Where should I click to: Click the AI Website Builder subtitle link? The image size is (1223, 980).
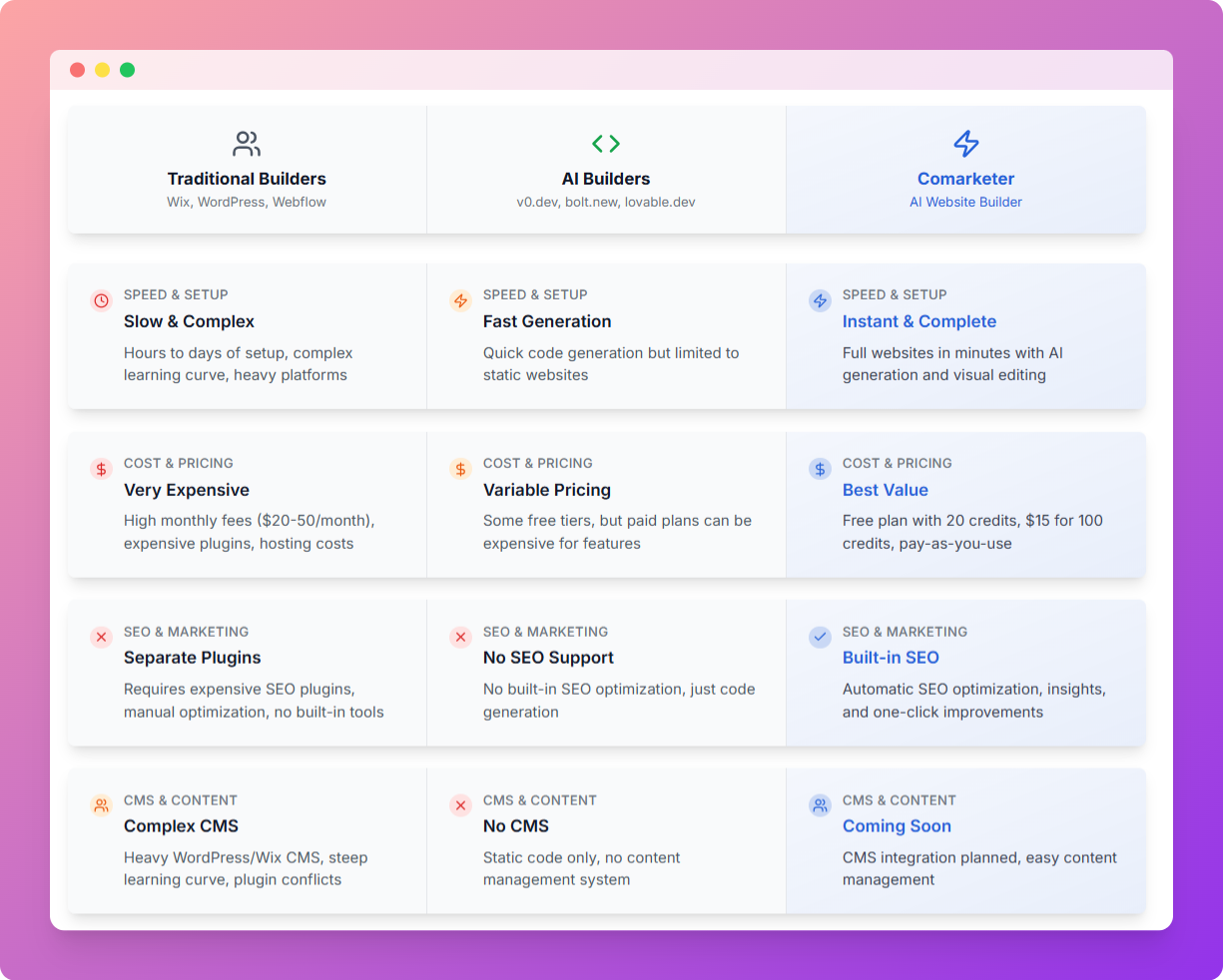tap(965, 202)
